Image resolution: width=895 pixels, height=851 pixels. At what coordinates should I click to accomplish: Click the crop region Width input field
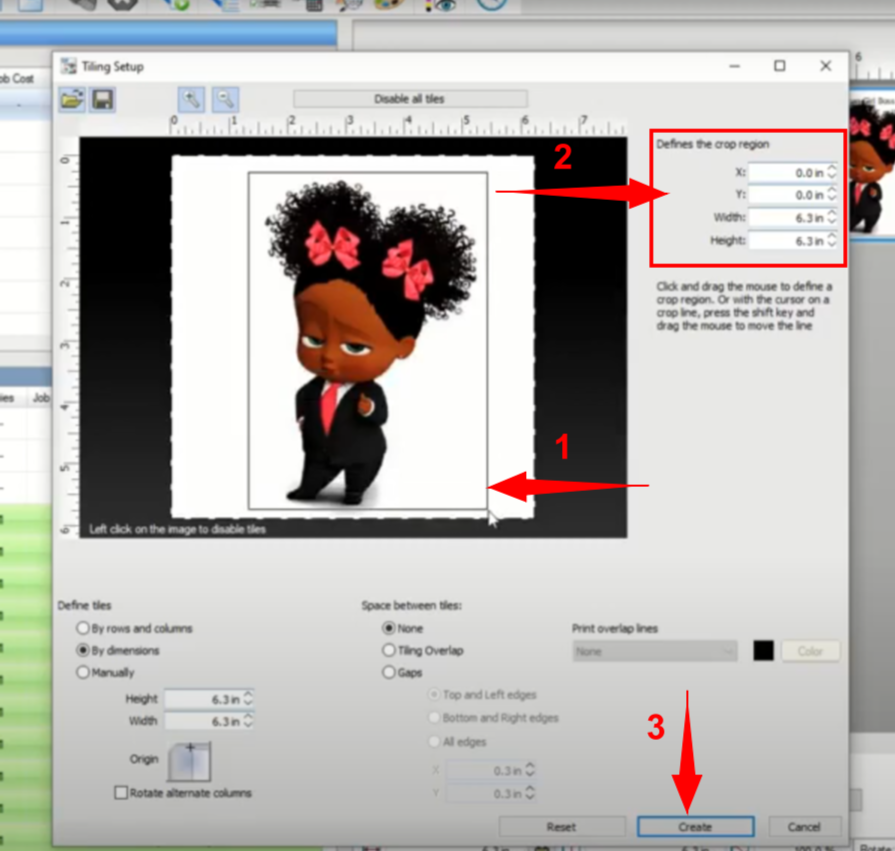(x=787, y=217)
